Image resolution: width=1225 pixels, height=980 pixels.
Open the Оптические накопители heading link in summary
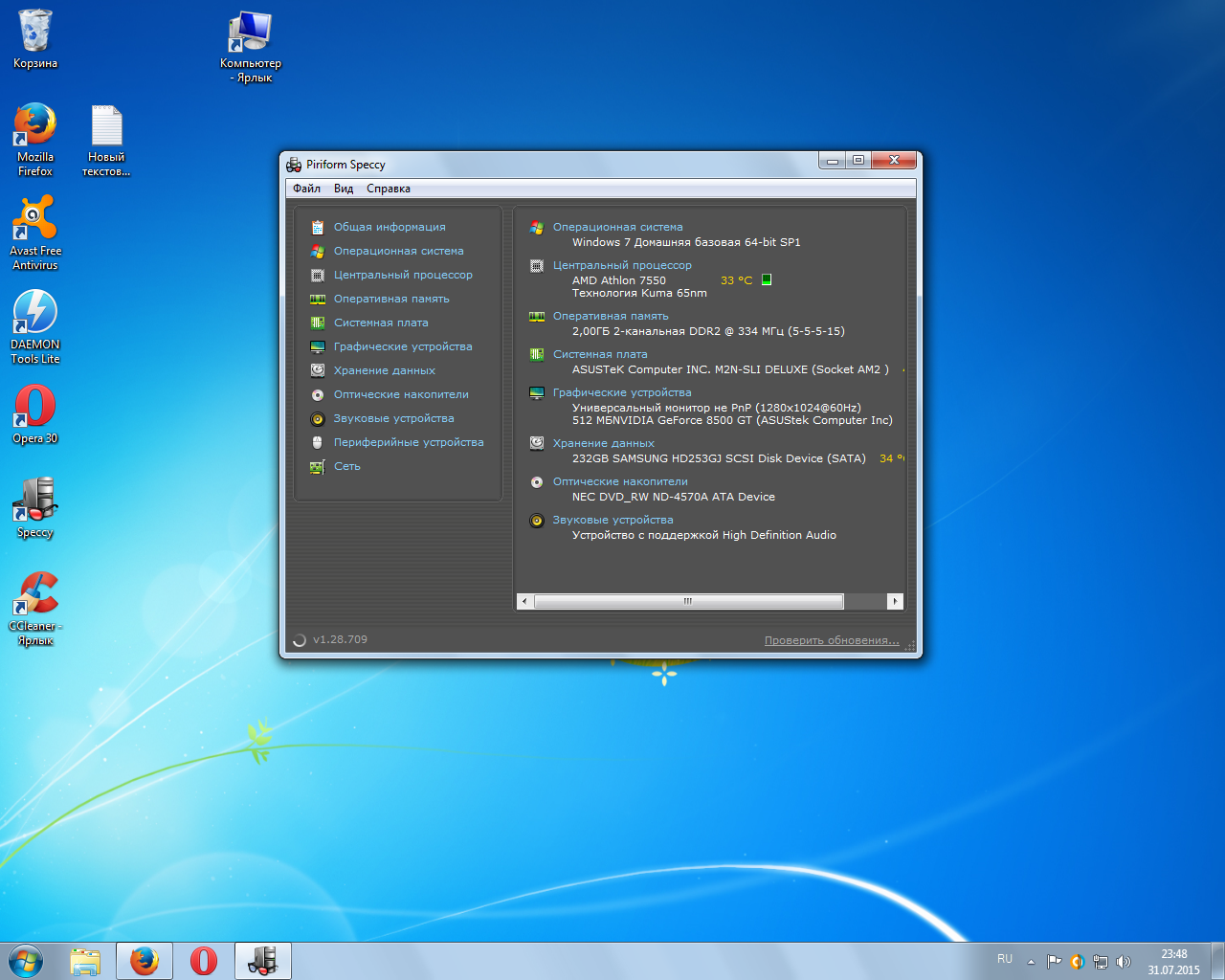point(620,481)
